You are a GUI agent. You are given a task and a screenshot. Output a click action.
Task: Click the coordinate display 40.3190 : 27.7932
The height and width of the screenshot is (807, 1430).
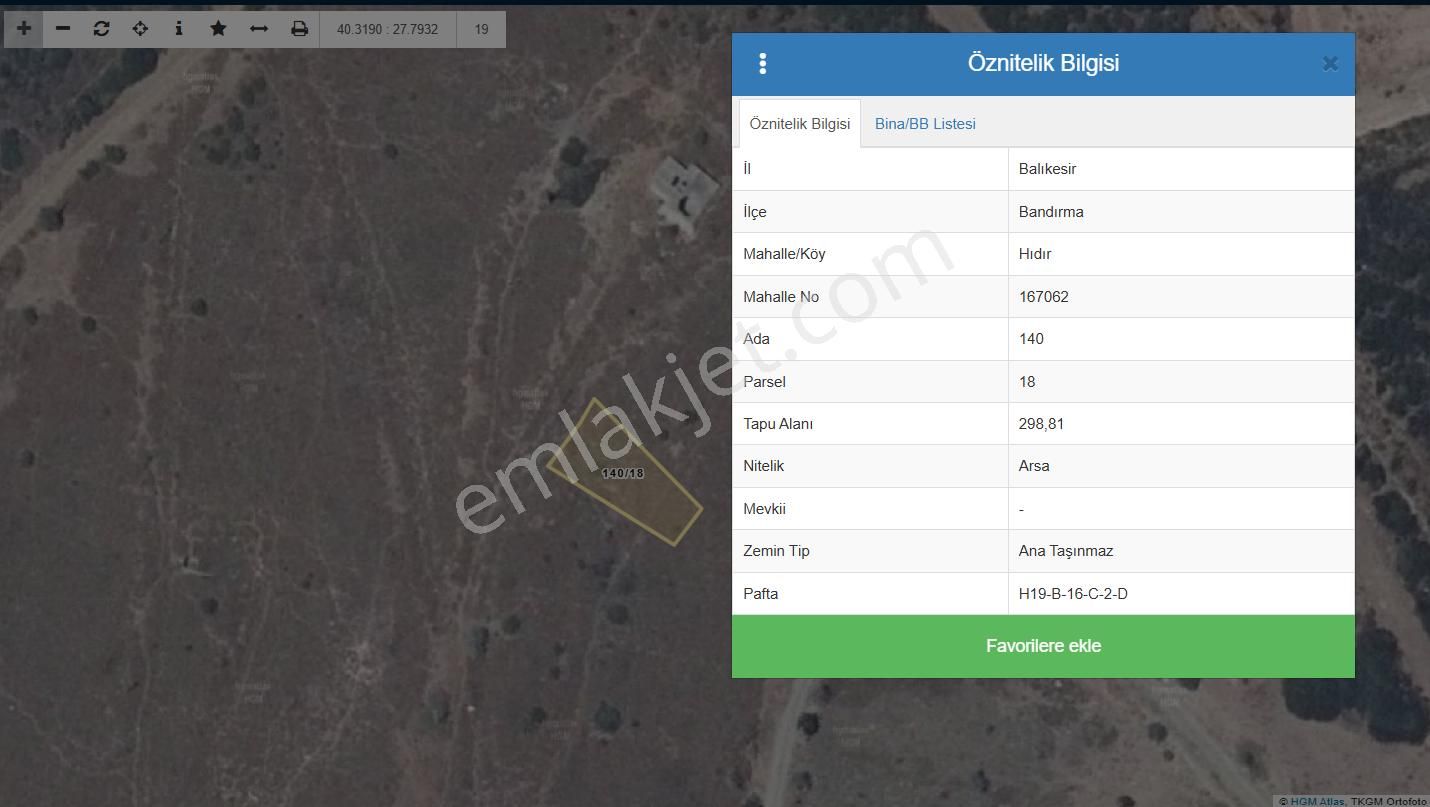[x=388, y=29]
